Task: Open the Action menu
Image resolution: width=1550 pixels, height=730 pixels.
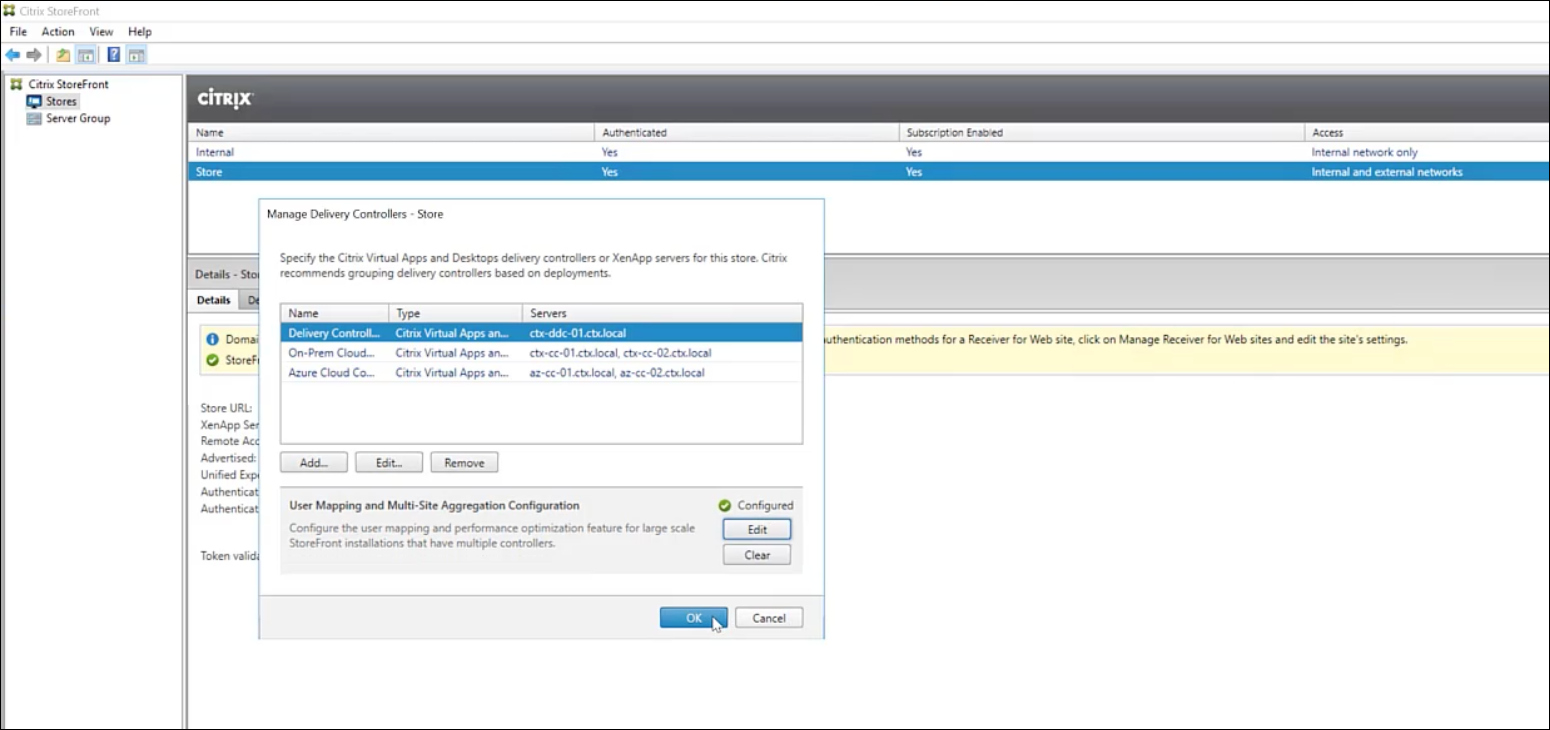Action: [x=58, y=32]
